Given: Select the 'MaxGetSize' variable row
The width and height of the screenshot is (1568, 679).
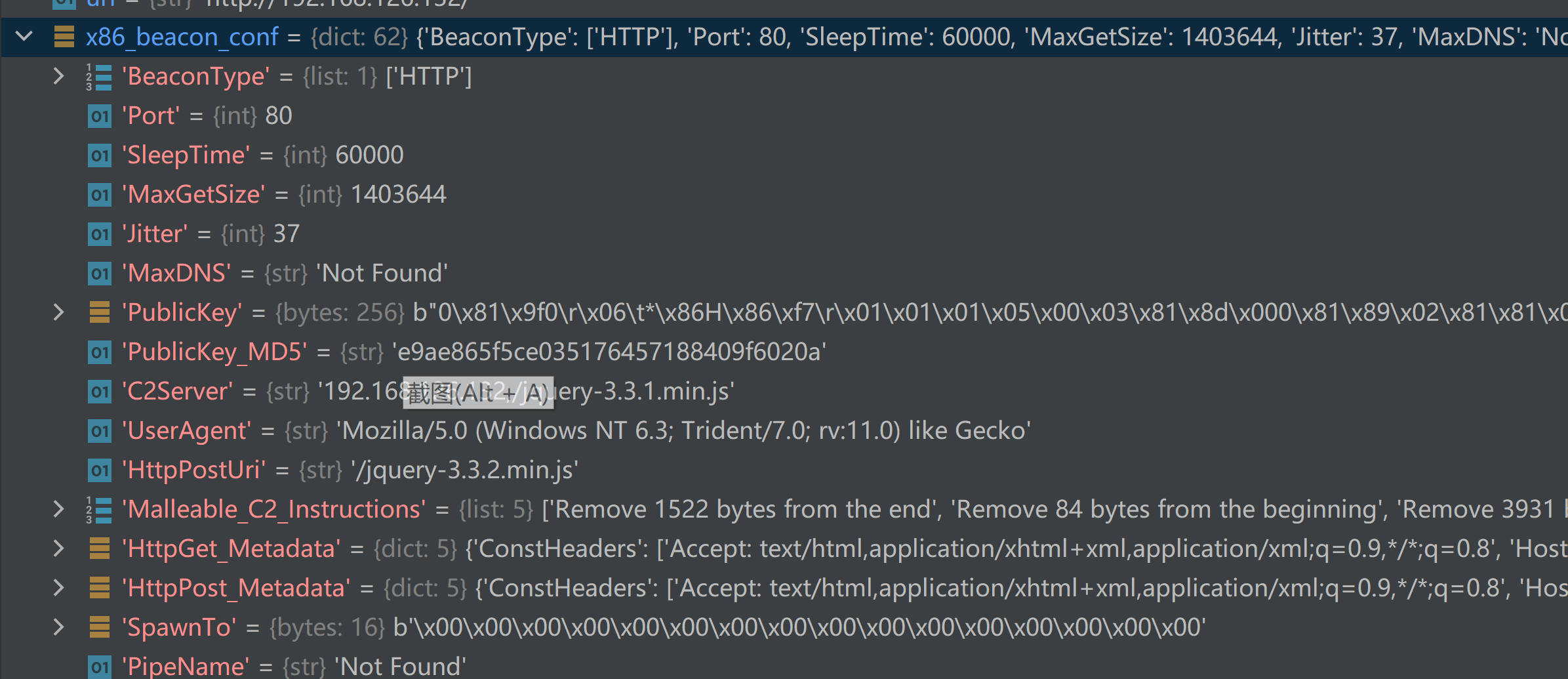Looking at the screenshot, I should coord(784,194).
